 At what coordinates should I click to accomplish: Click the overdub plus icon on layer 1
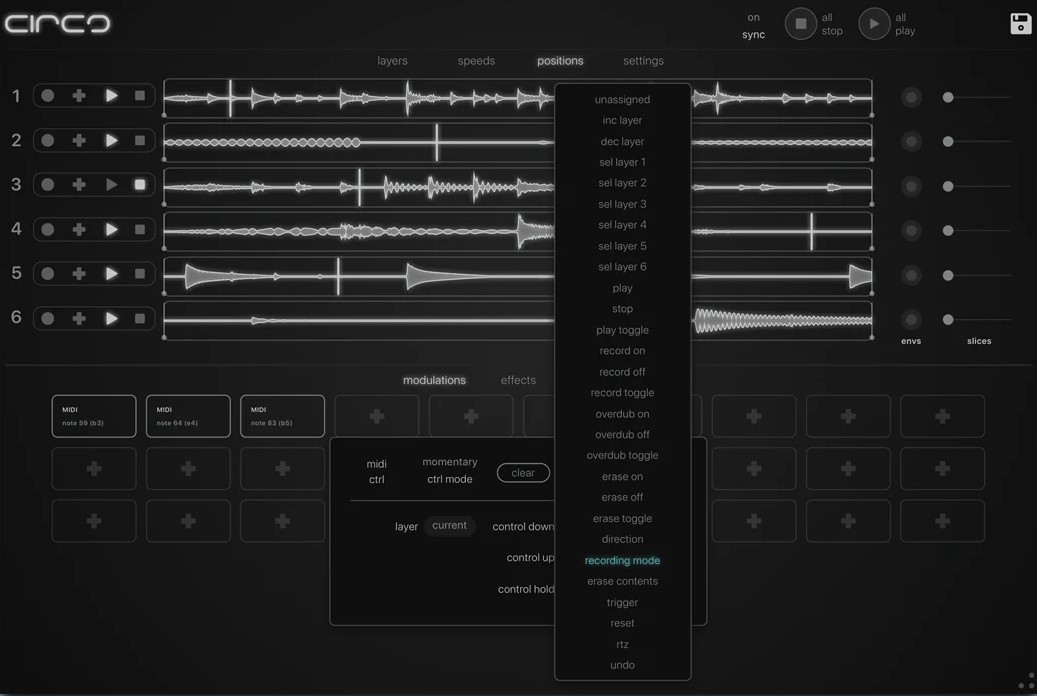point(79,95)
